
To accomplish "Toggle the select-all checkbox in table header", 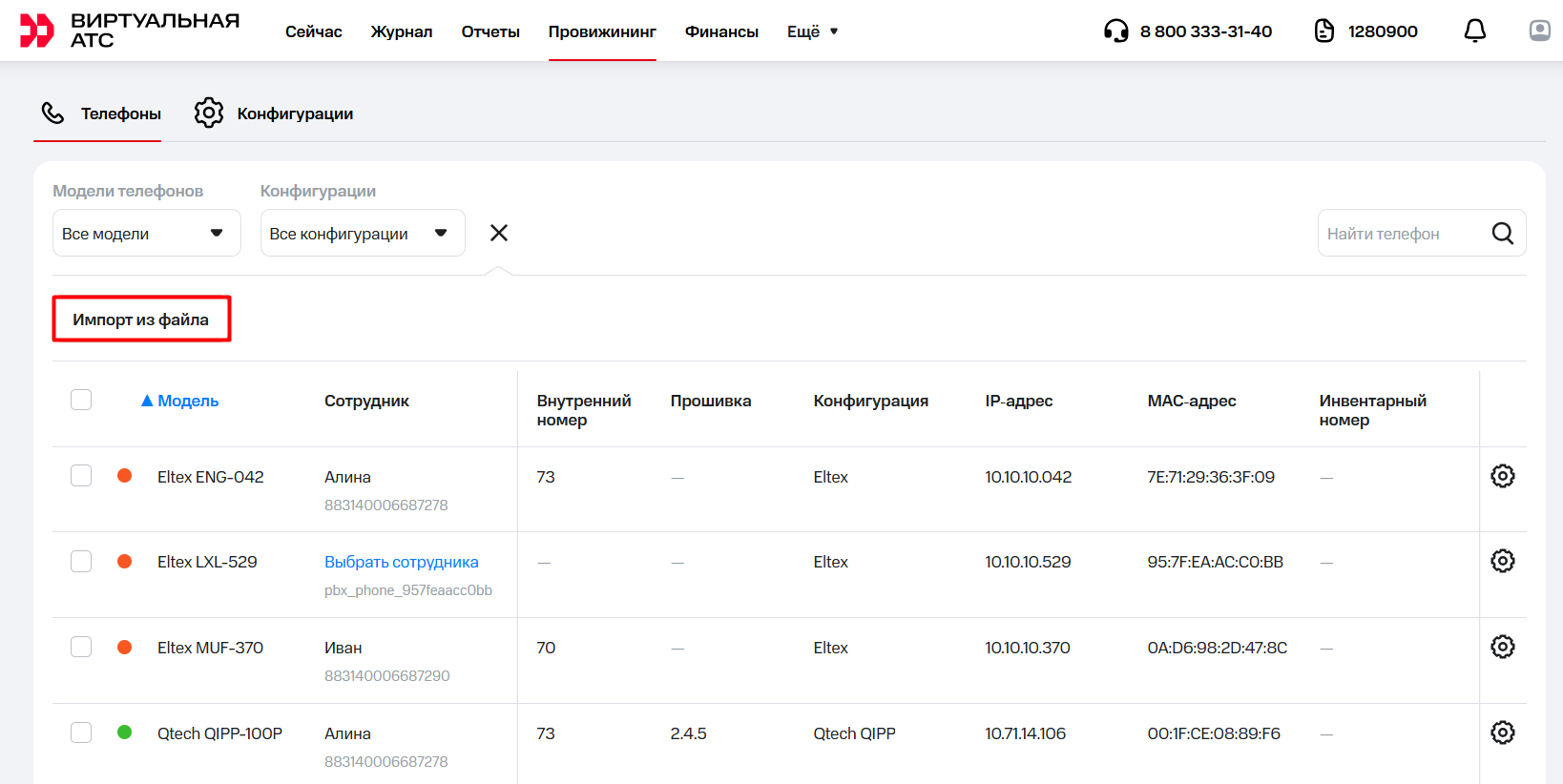I will point(81,400).
